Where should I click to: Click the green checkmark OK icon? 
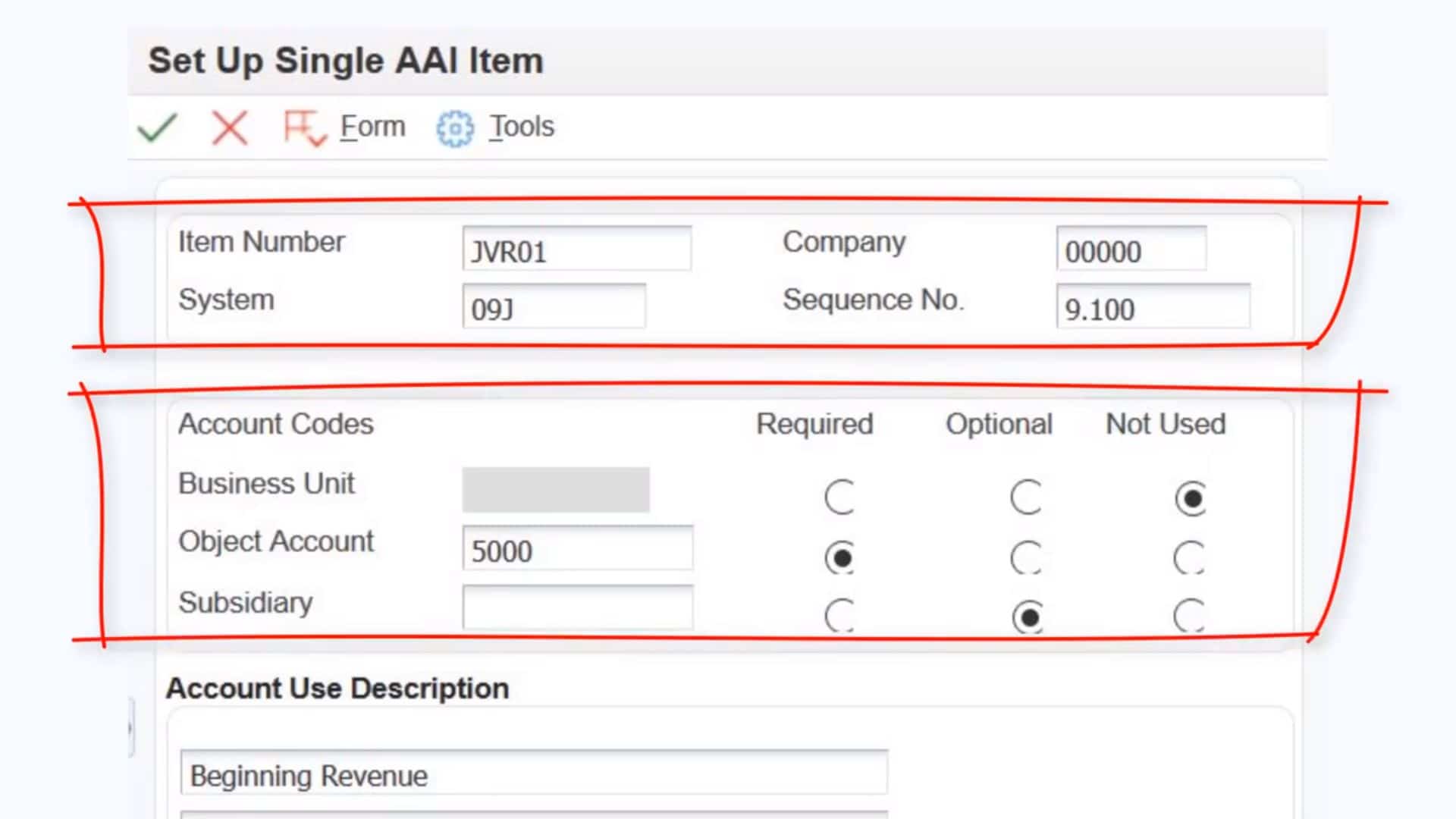pos(157,127)
